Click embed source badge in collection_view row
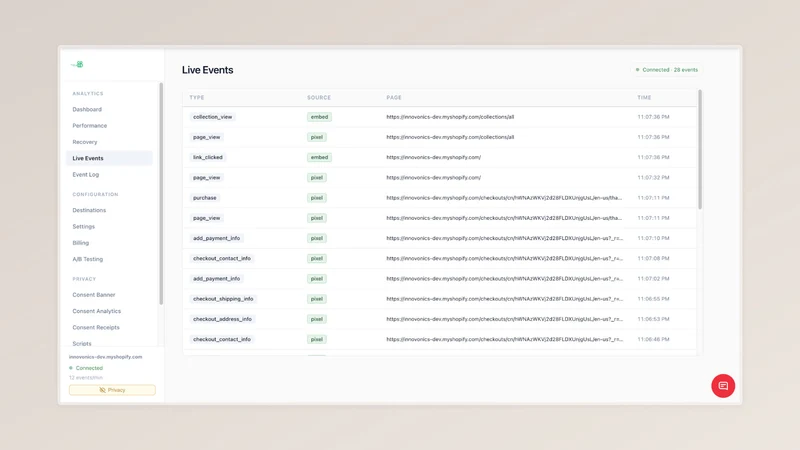Viewport: 800px width, 450px height. [x=319, y=117]
